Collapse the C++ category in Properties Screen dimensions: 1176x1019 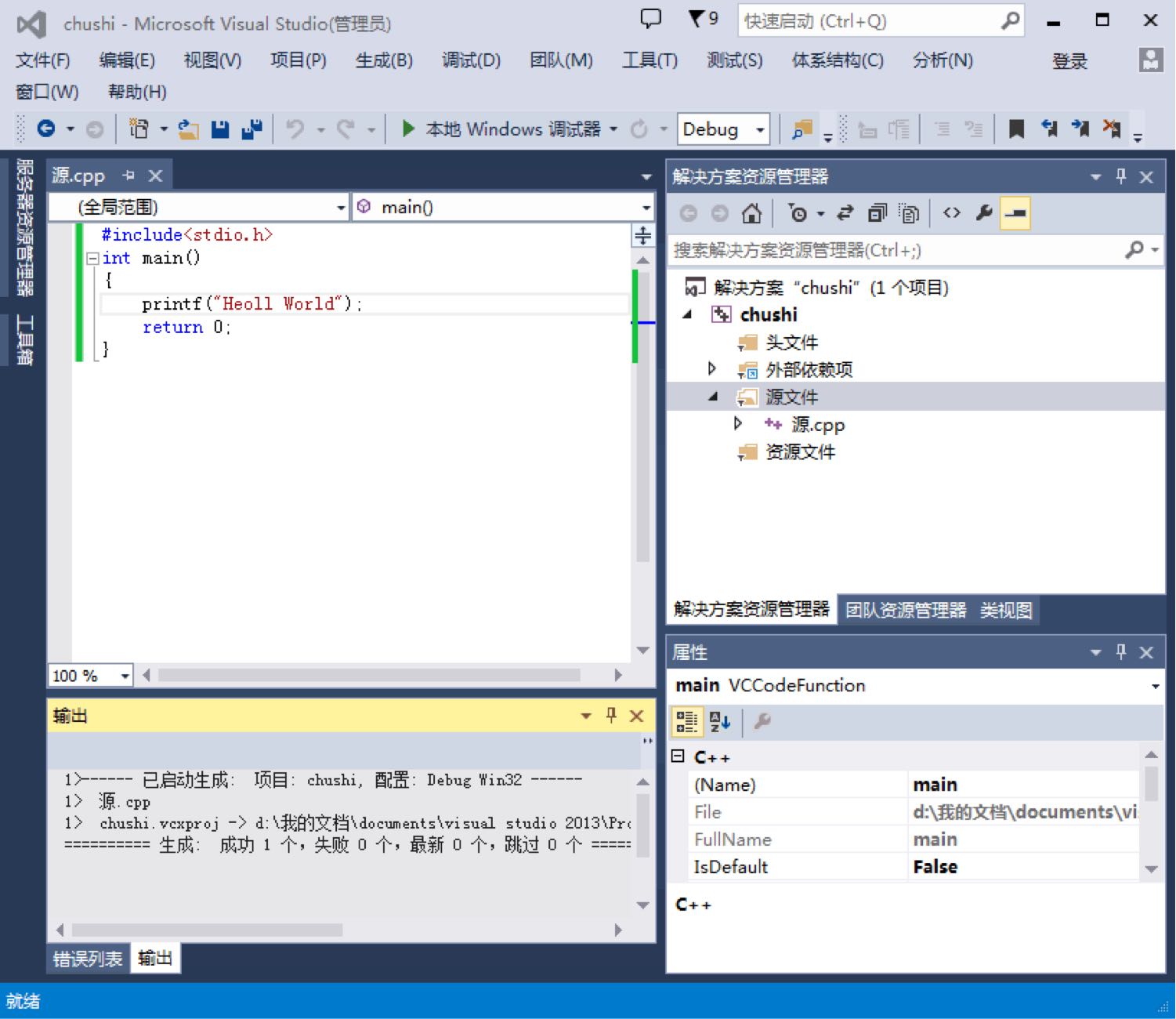678,756
